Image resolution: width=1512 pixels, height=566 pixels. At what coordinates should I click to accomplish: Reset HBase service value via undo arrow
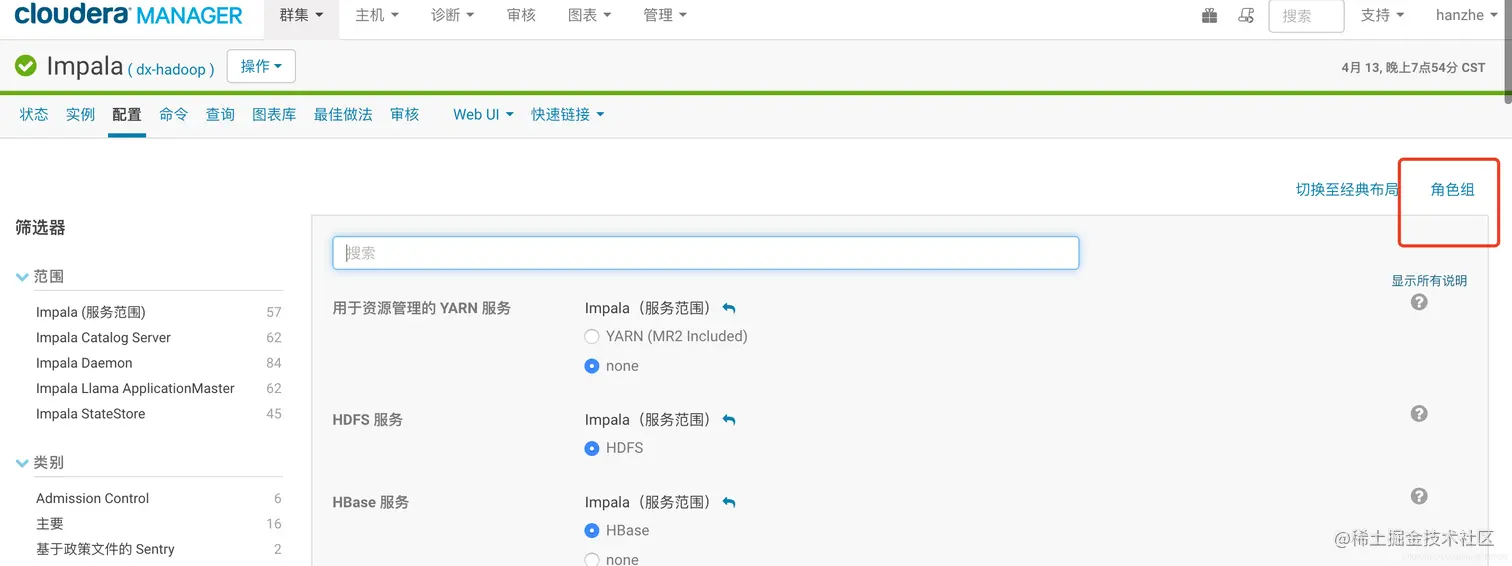[x=729, y=503]
